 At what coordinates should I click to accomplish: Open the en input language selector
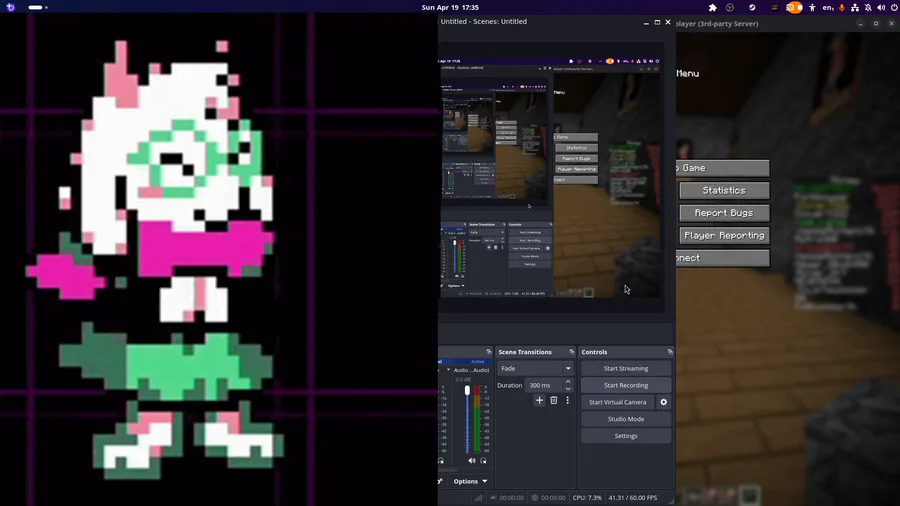[828, 7]
